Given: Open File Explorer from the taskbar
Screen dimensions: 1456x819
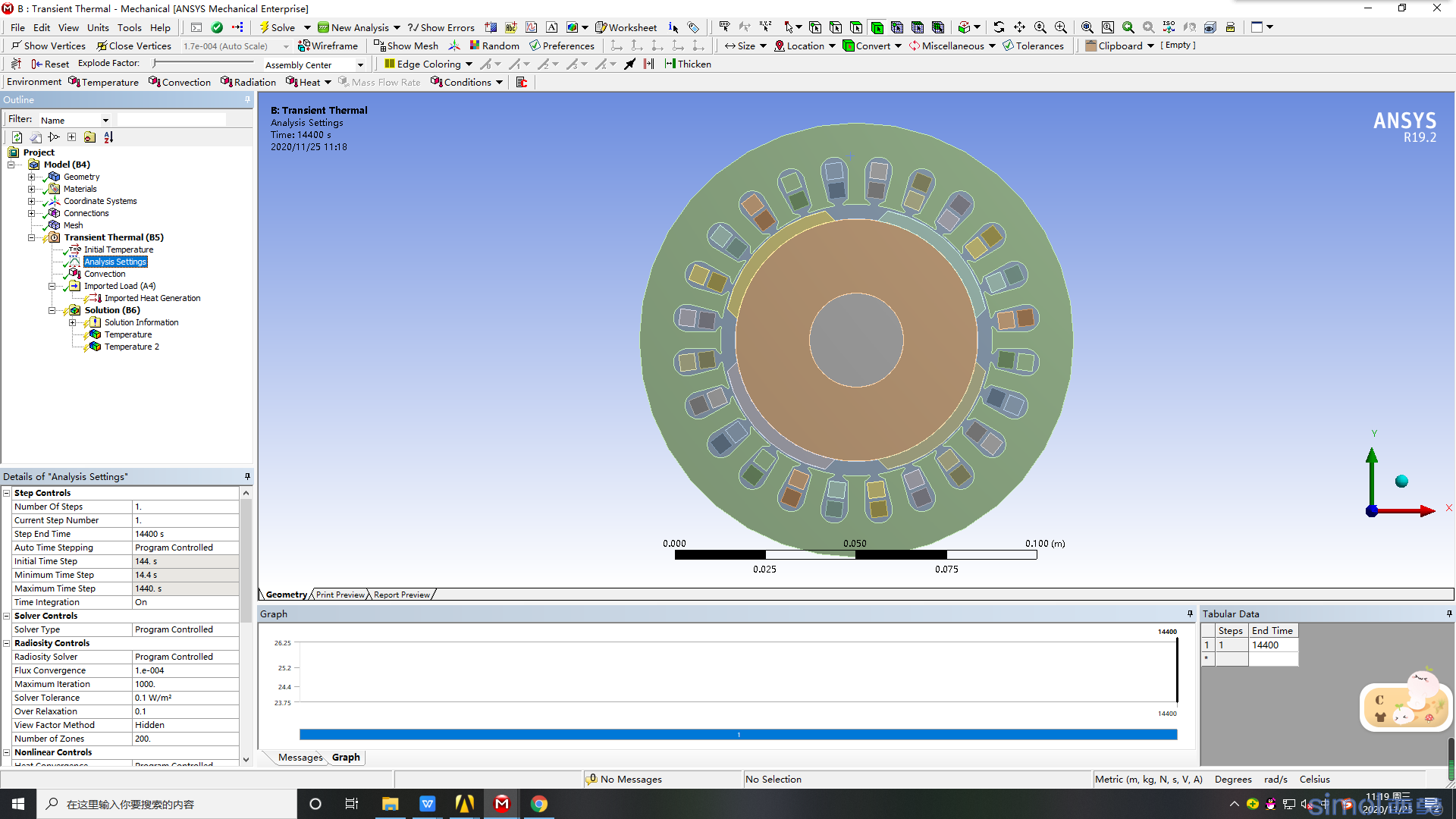Looking at the screenshot, I should [x=391, y=804].
